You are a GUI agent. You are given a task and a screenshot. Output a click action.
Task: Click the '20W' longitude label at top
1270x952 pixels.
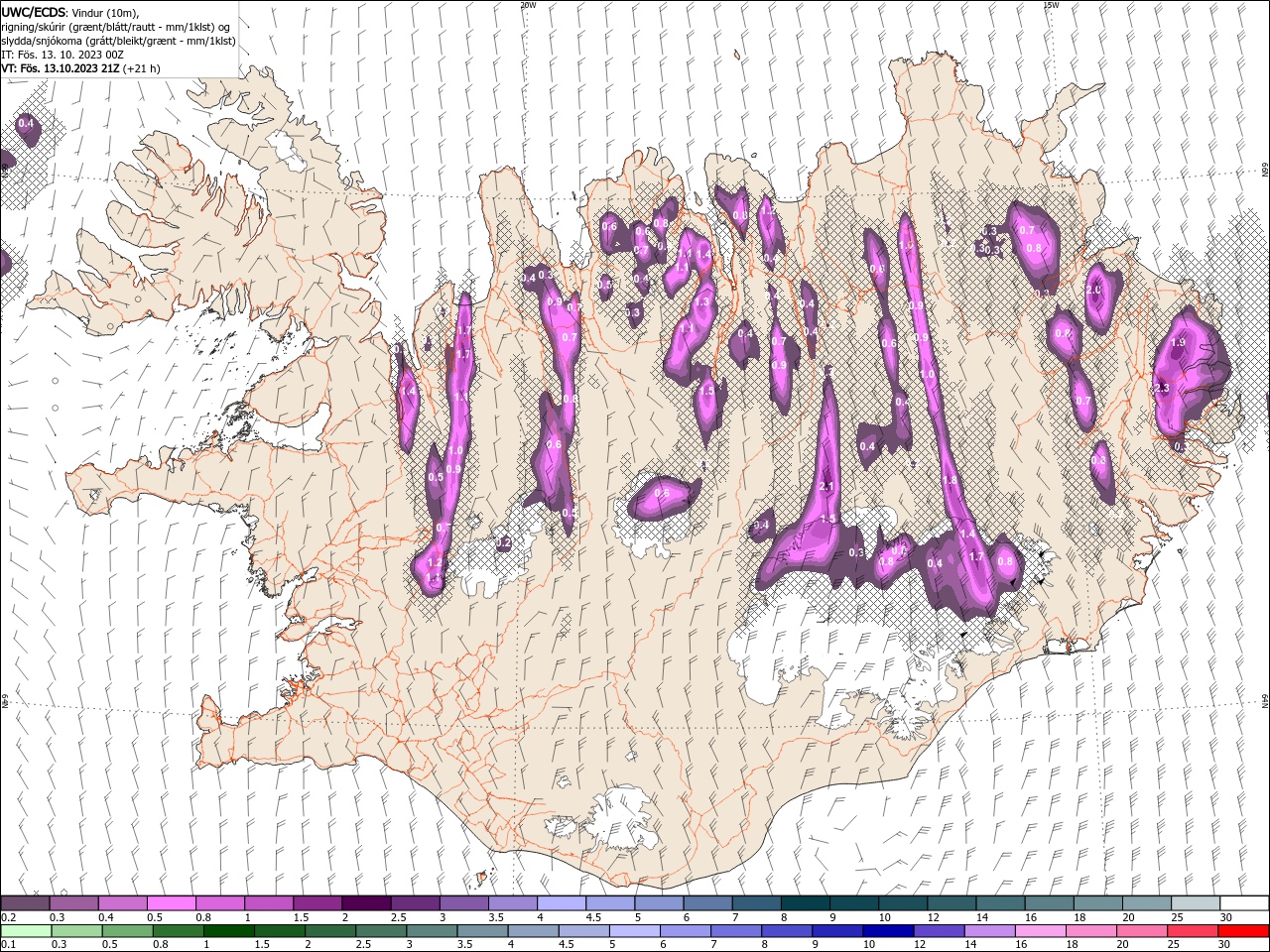tap(528, 5)
